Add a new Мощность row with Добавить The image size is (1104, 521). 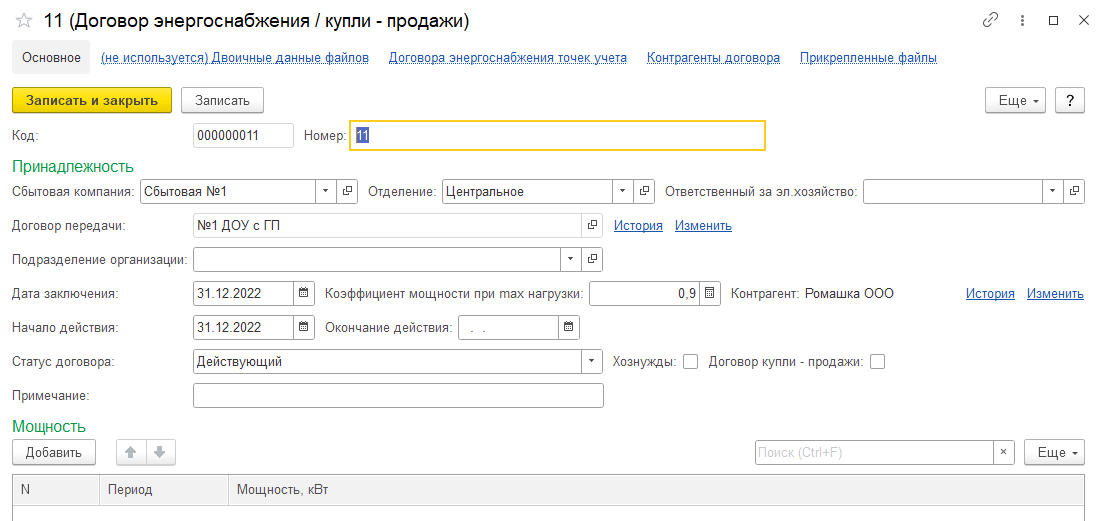click(x=54, y=452)
